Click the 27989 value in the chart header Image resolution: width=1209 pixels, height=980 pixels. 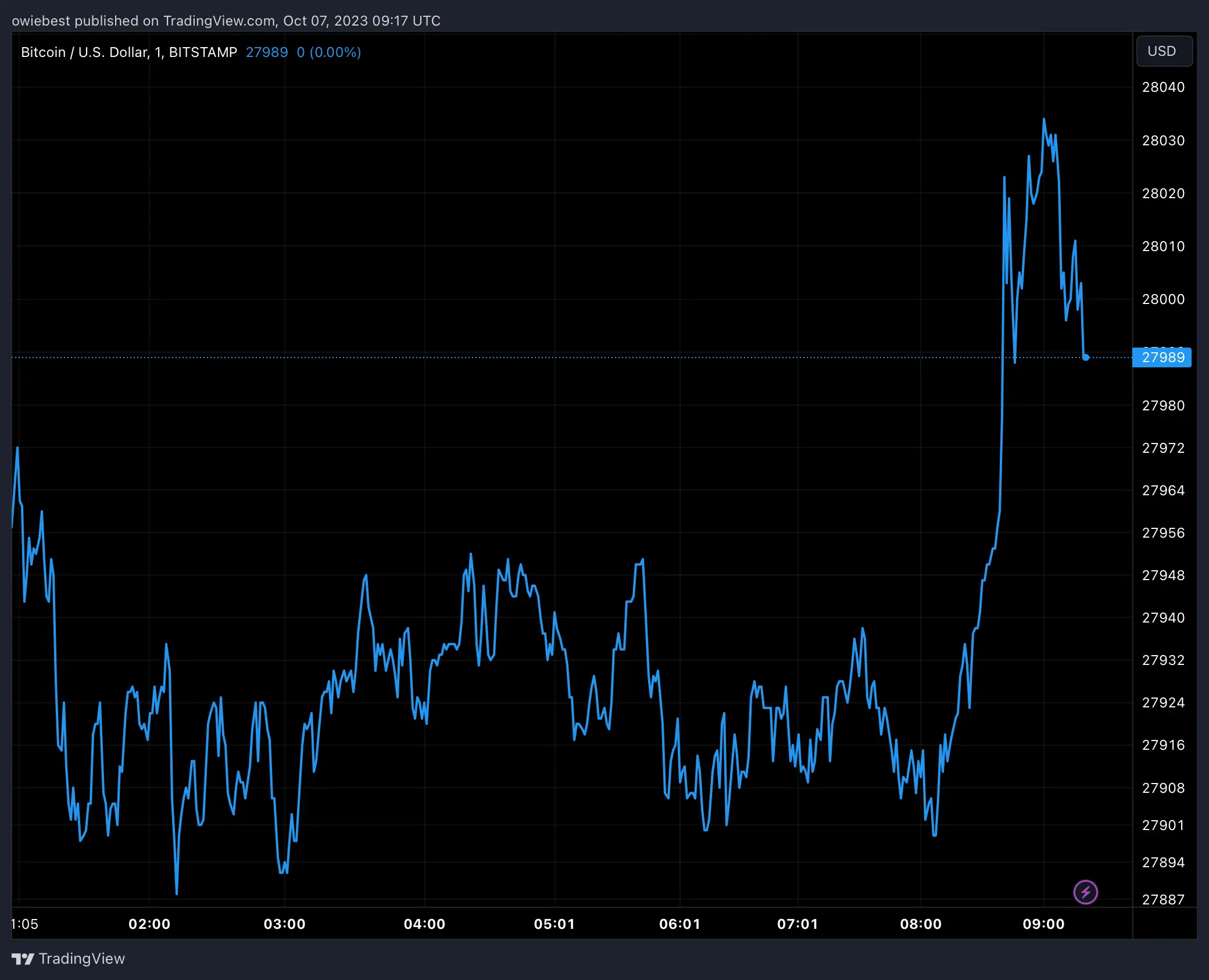tap(267, 52)
